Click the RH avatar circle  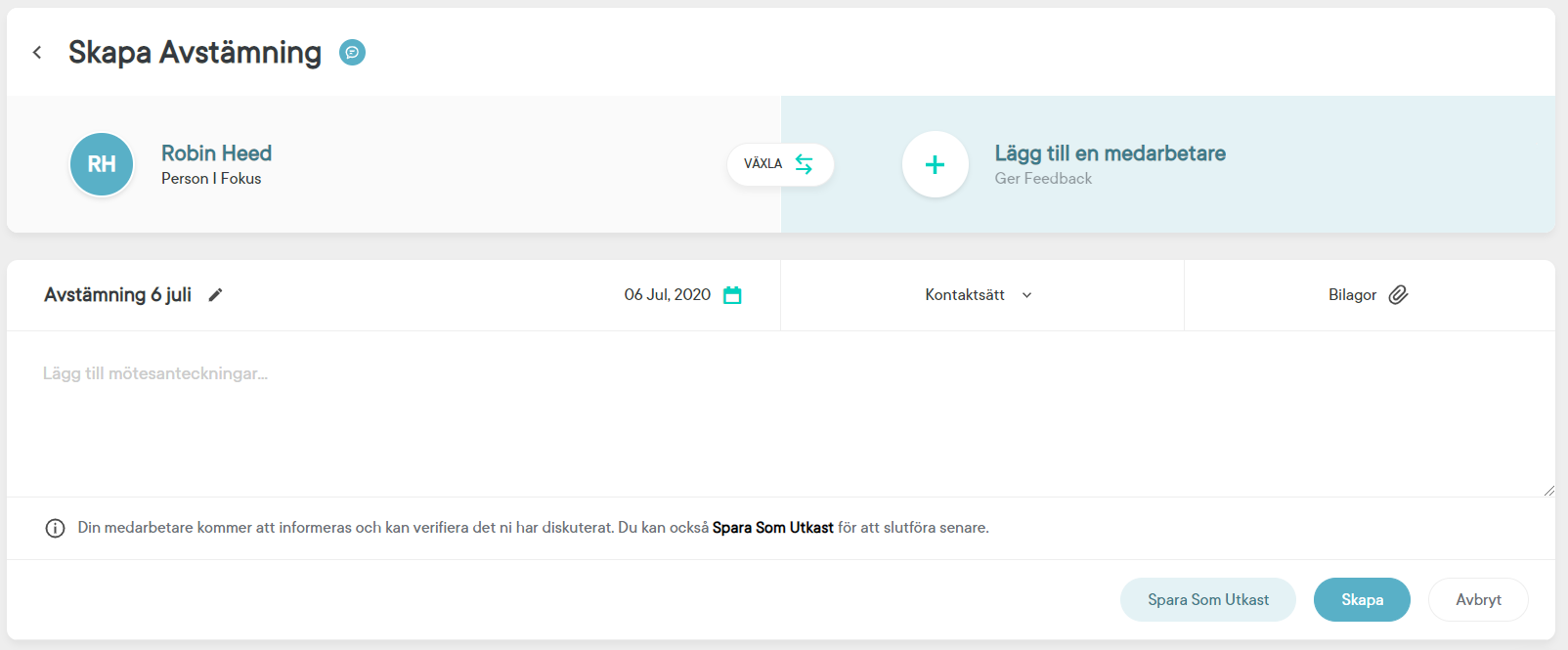[x=102, y=164]
